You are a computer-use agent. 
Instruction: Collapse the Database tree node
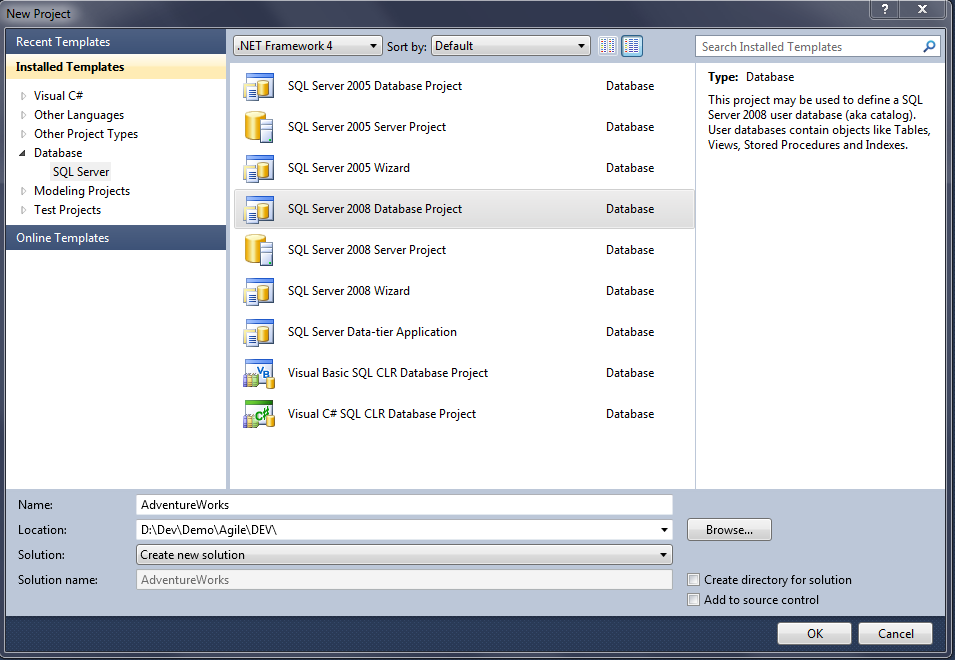click(23, 153)
